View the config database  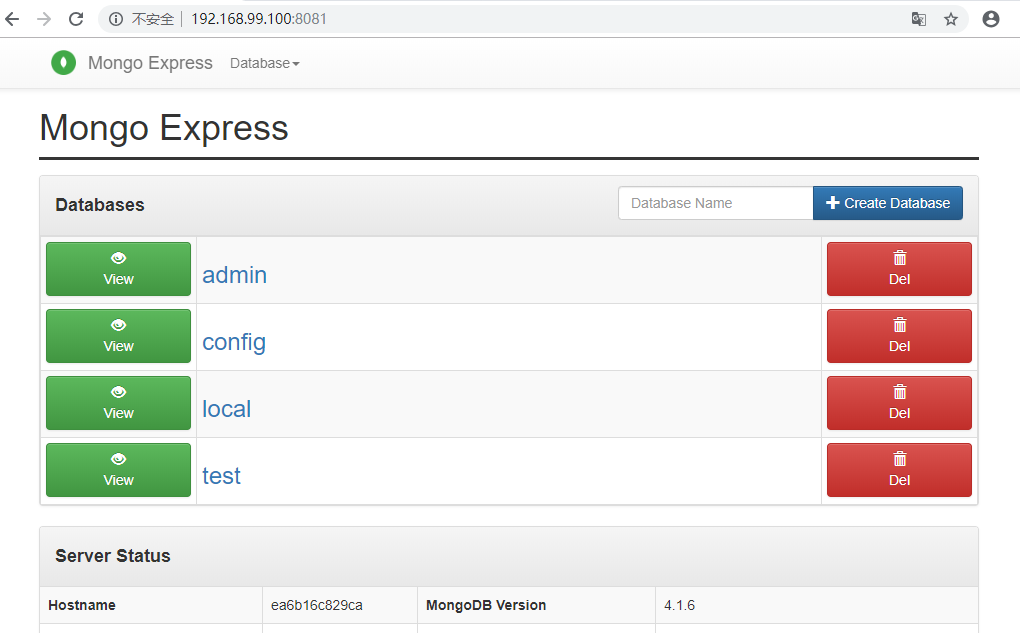pyautogui.click(x=118, y=336)
